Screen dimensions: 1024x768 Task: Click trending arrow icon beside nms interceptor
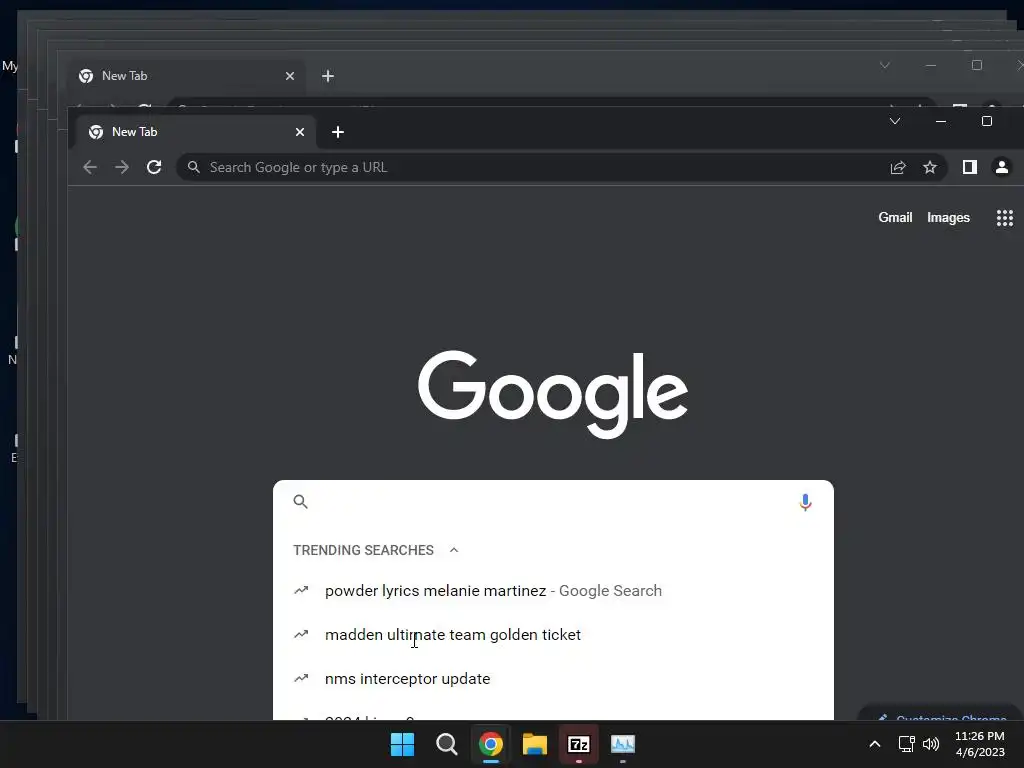pos(301,679)
